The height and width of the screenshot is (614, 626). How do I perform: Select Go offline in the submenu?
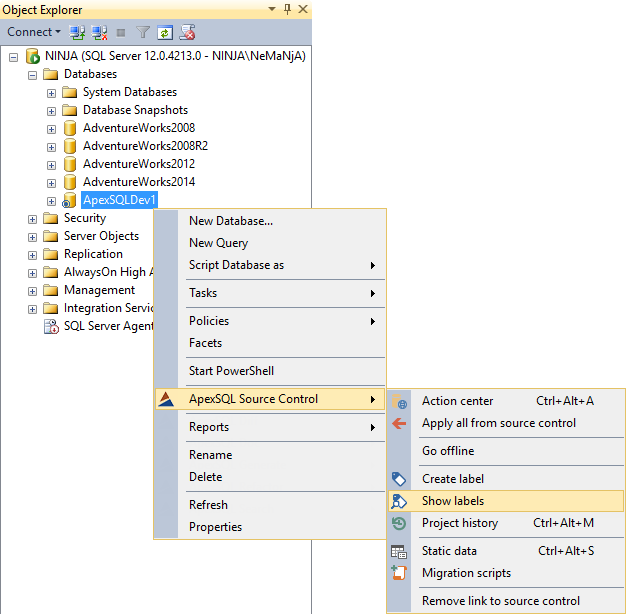(x=506, y=451)
